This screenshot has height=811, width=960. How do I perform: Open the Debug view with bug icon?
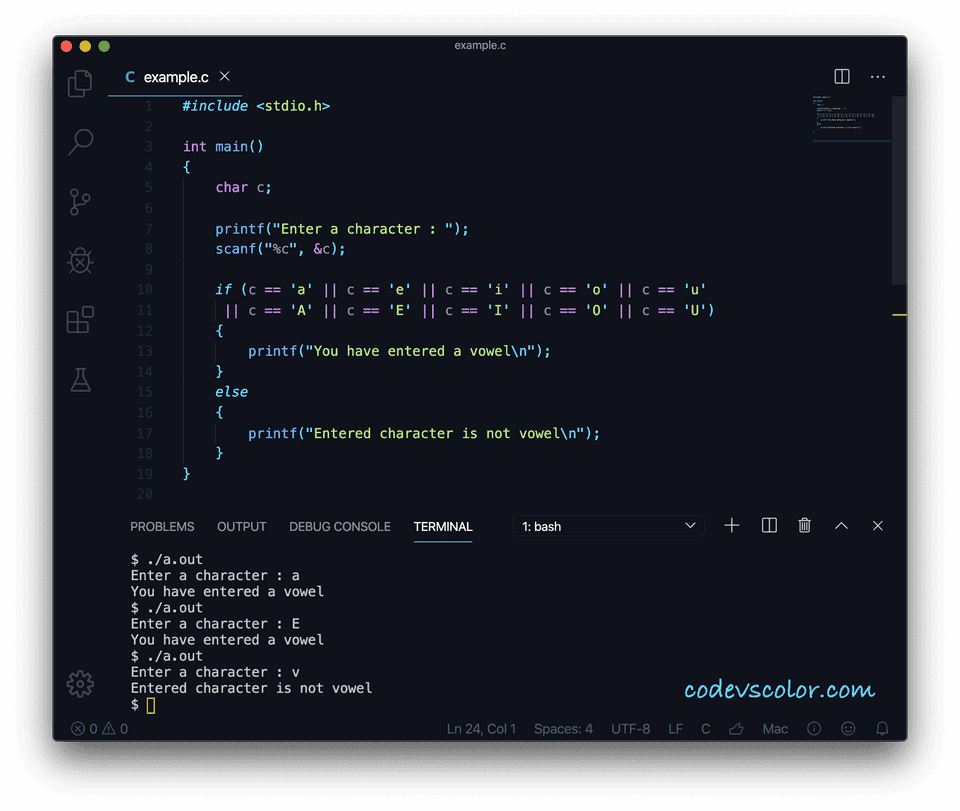(x=80, y=261)
